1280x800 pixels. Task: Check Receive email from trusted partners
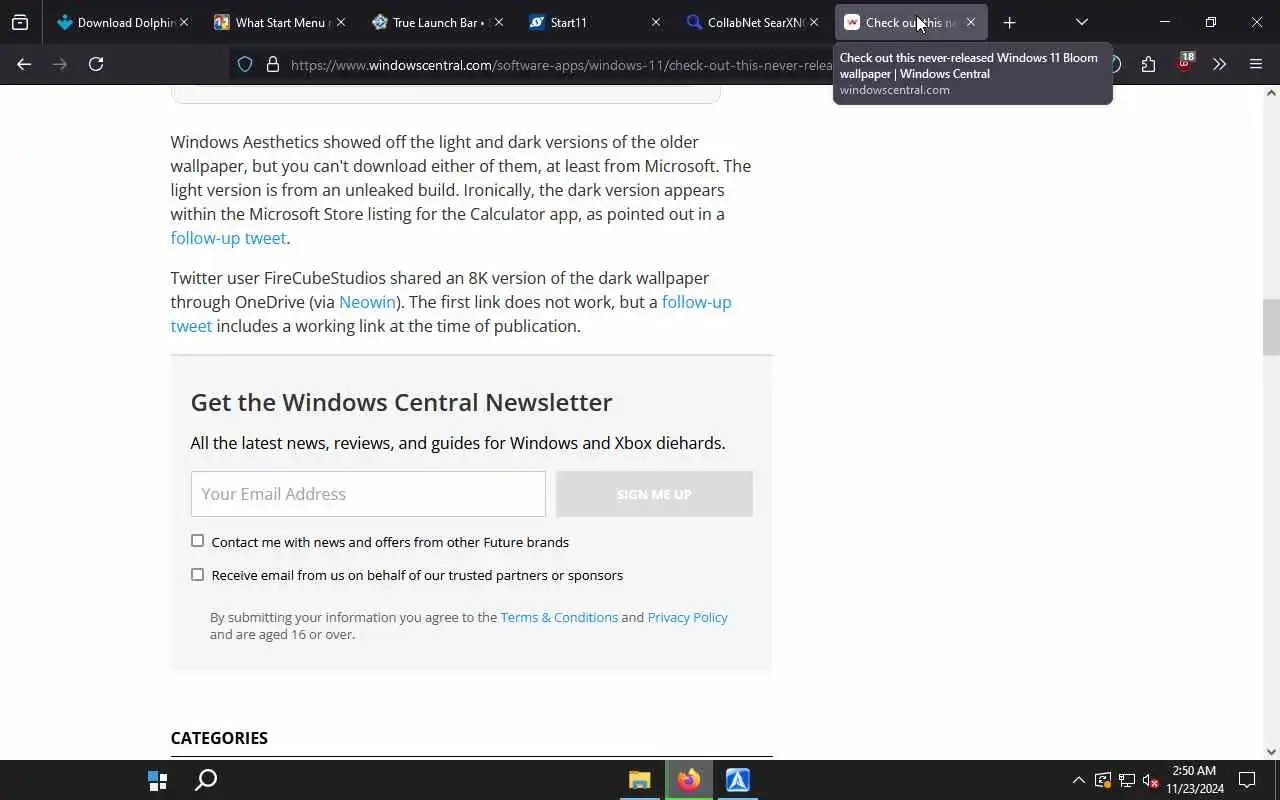(197, 574)
